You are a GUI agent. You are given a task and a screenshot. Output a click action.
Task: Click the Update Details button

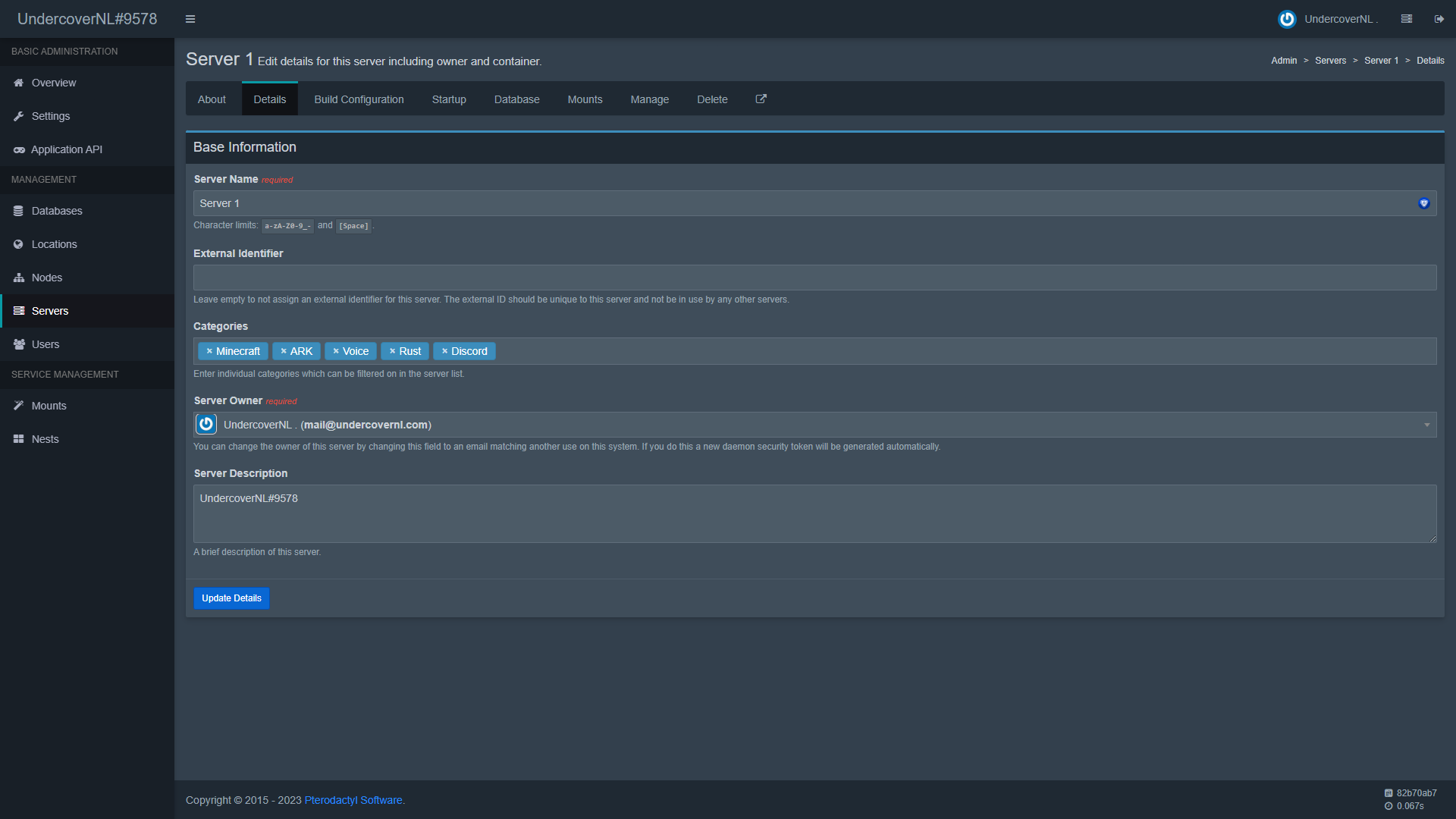[x=231, y=598]
